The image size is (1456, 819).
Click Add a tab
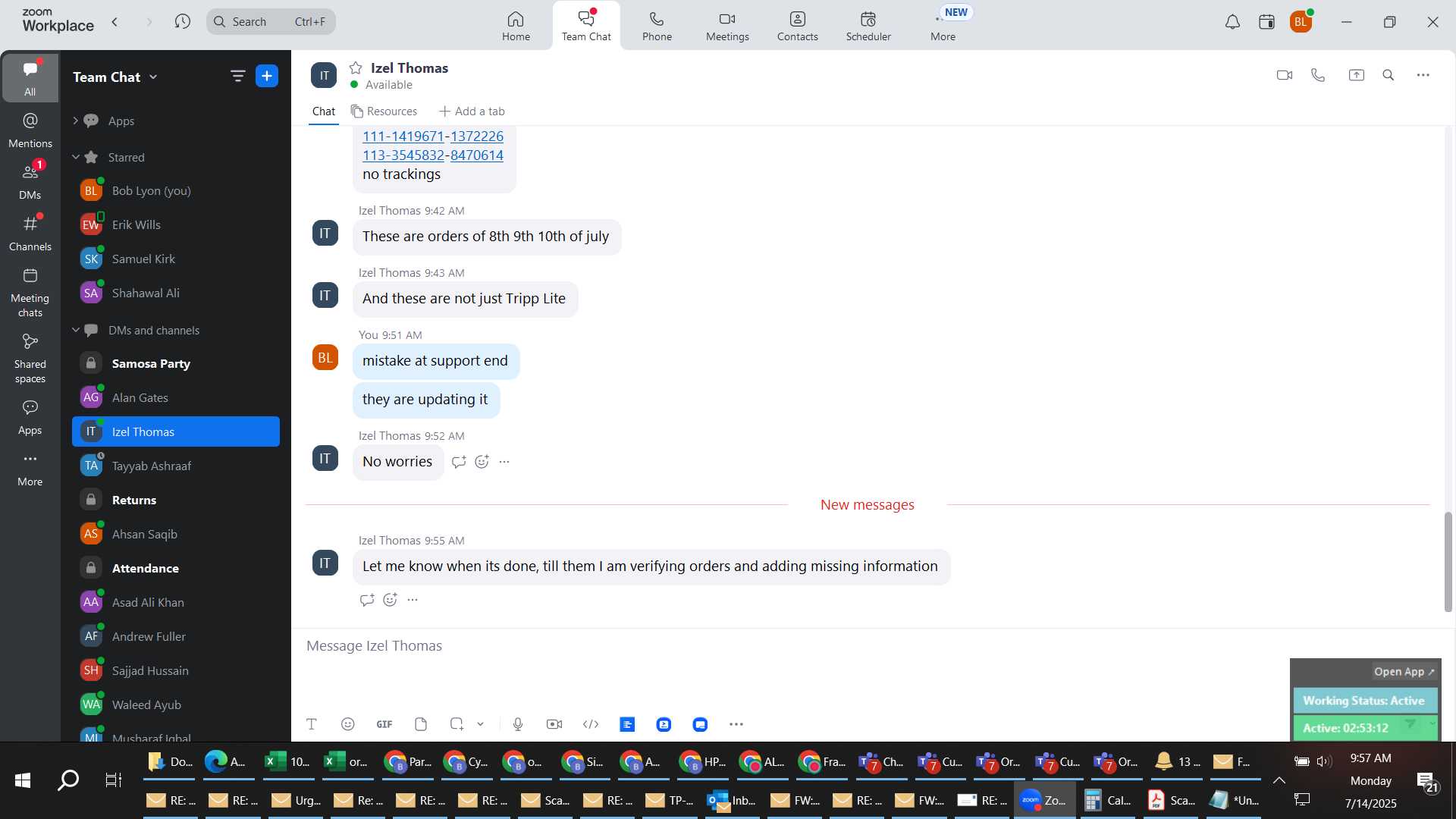coord(472,111)
